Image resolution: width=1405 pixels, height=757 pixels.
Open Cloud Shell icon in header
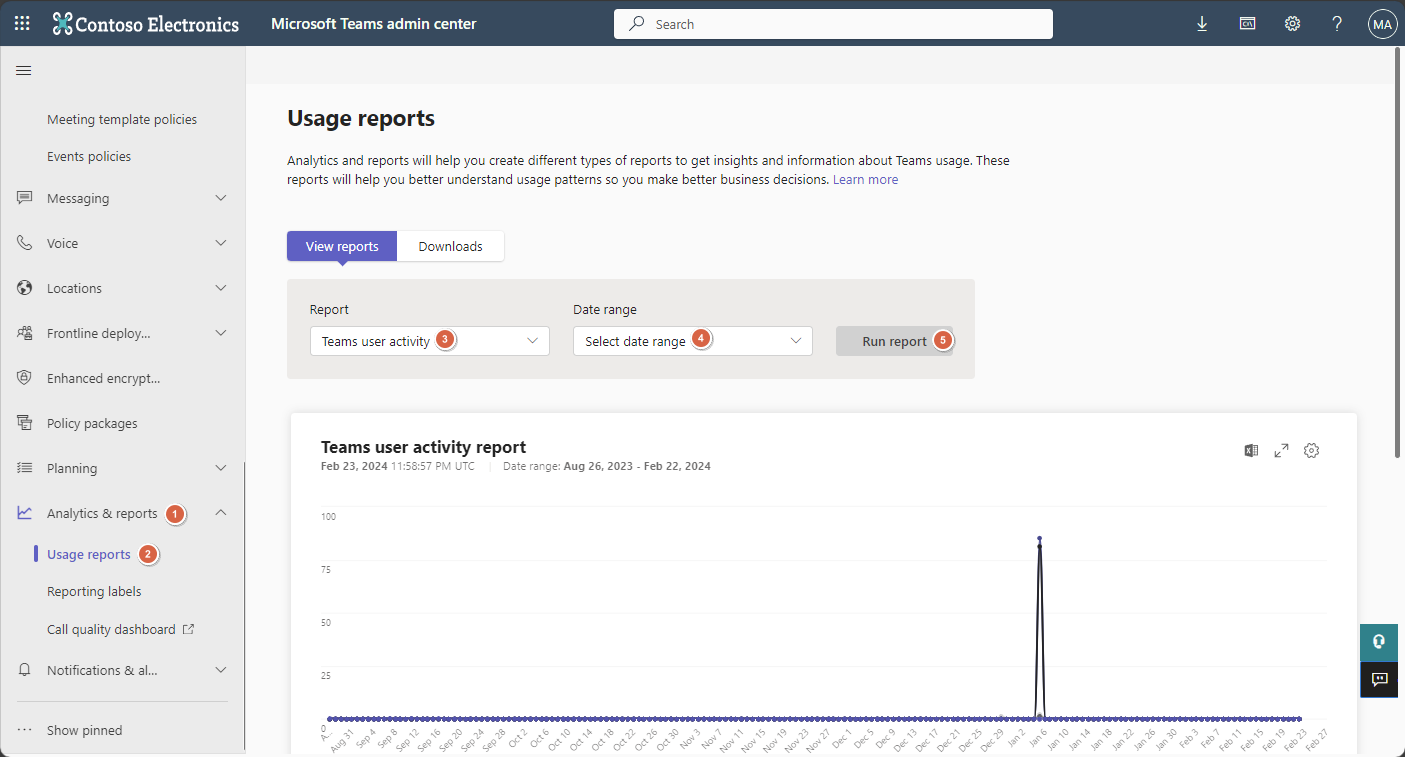pyautogui.click(x=1247, y=24)
